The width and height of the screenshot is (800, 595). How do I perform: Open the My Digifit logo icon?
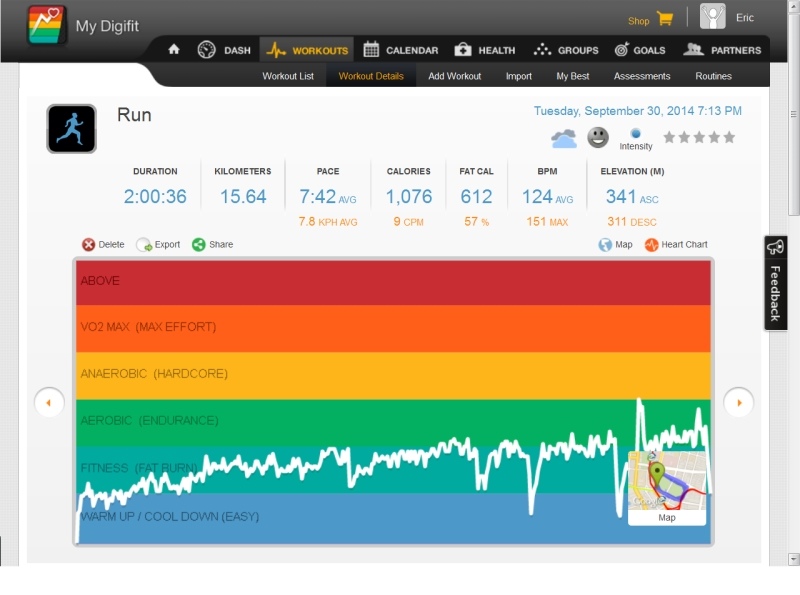point(46,25)
